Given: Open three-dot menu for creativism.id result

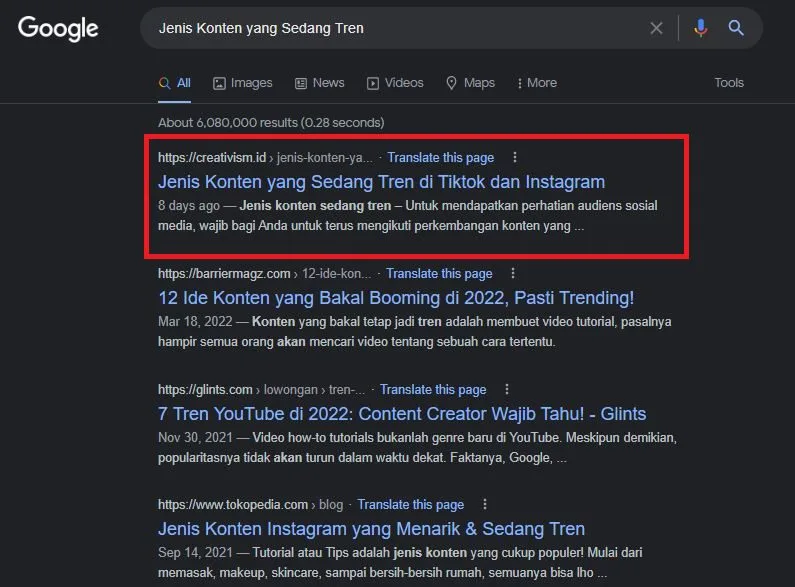Looking at the screenshot, I should pyautogui.click(x=515, y=157).
